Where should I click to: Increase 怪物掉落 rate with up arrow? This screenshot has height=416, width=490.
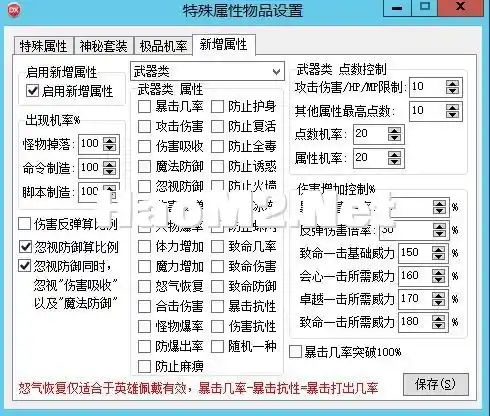[x=110, y=140]
